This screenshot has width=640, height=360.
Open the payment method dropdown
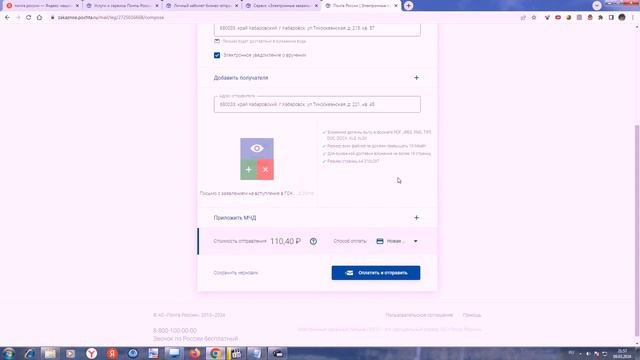click(x=397, y=241)
